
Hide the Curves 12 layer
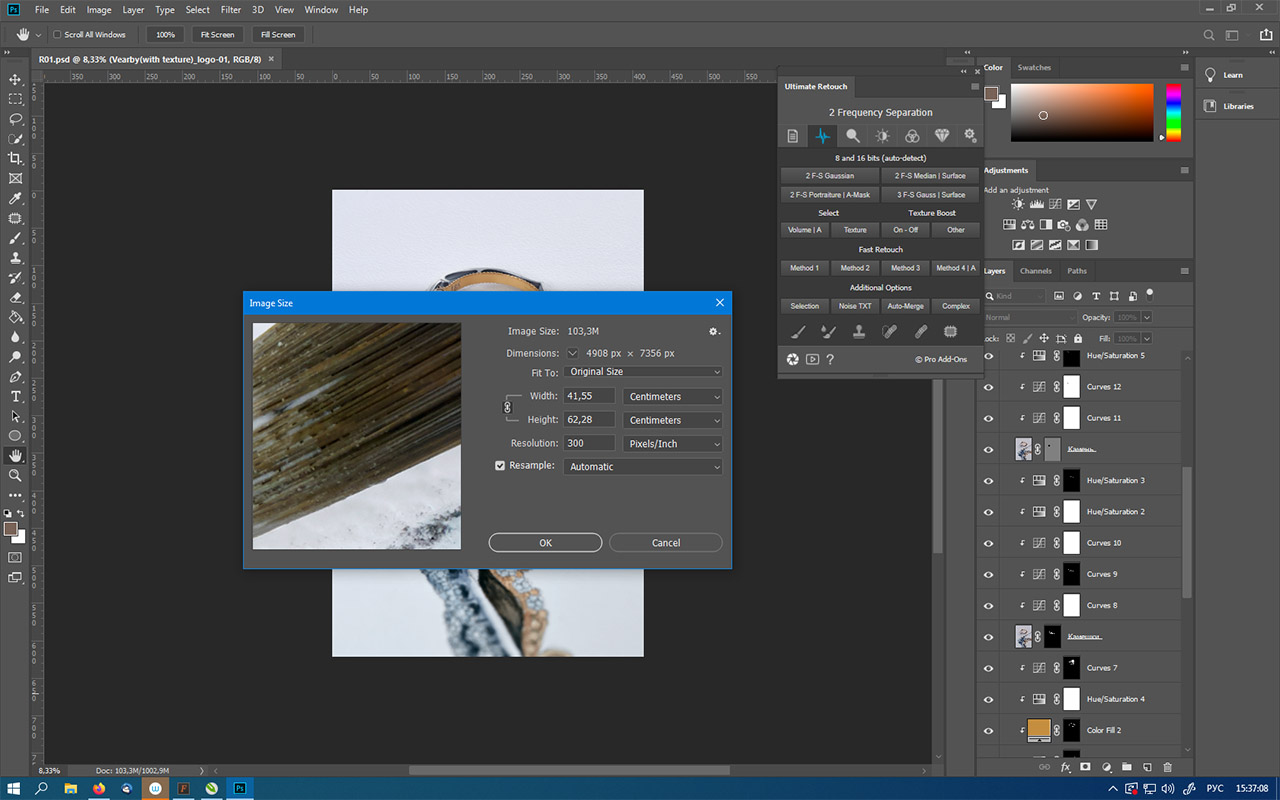[x=988, y=387]
